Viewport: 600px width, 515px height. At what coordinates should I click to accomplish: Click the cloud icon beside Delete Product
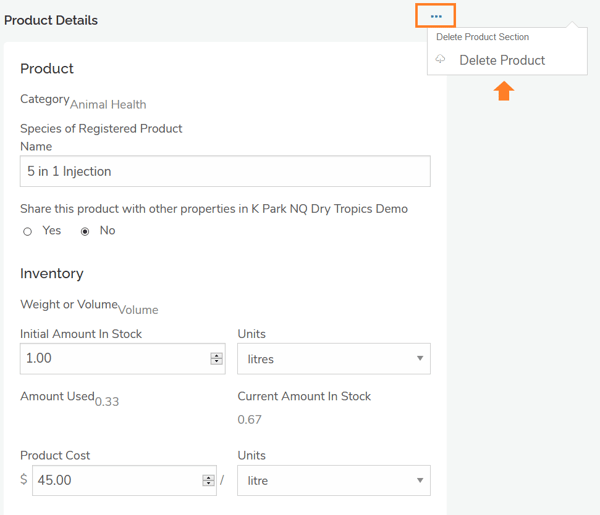(441, 60)
